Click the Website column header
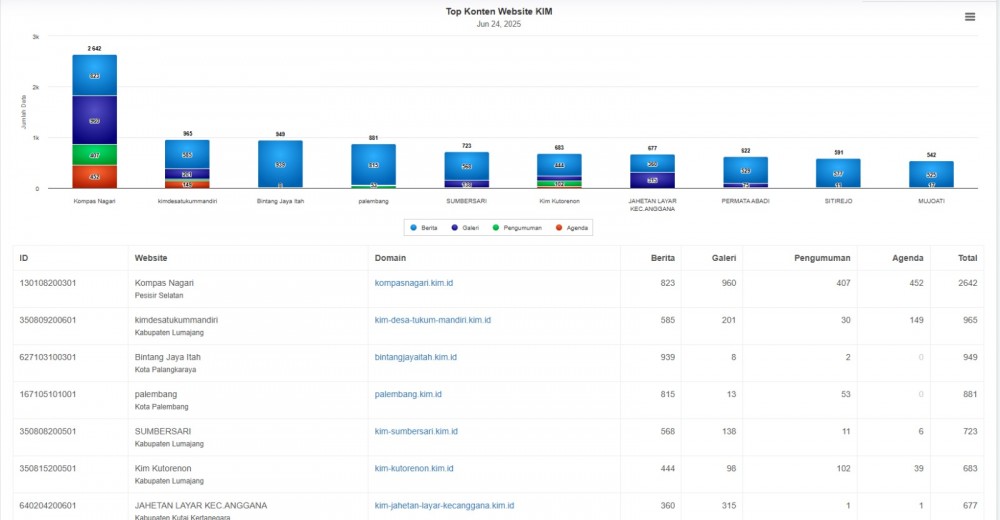Viewport: 1000px width, 520px height. click(151, 258)
